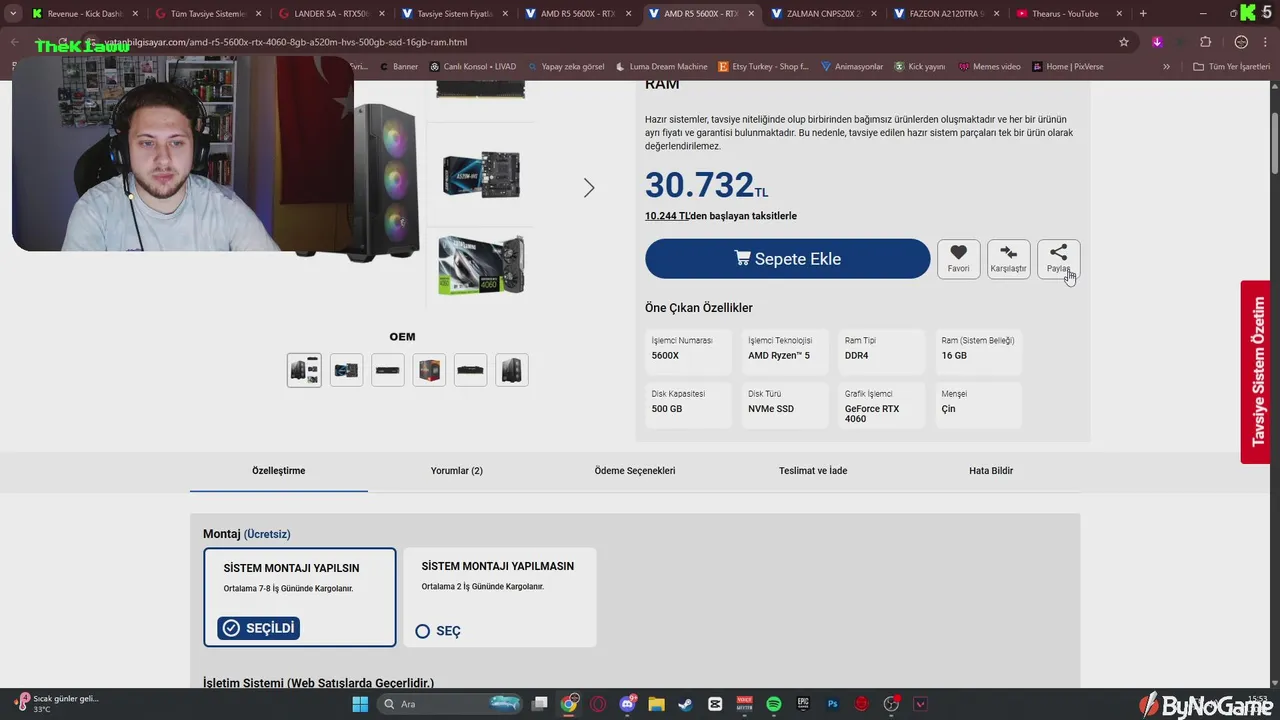This screenshot has width=1280, height=720.
Task: Open a new browser tab
Action: [x=1143, y=13]
